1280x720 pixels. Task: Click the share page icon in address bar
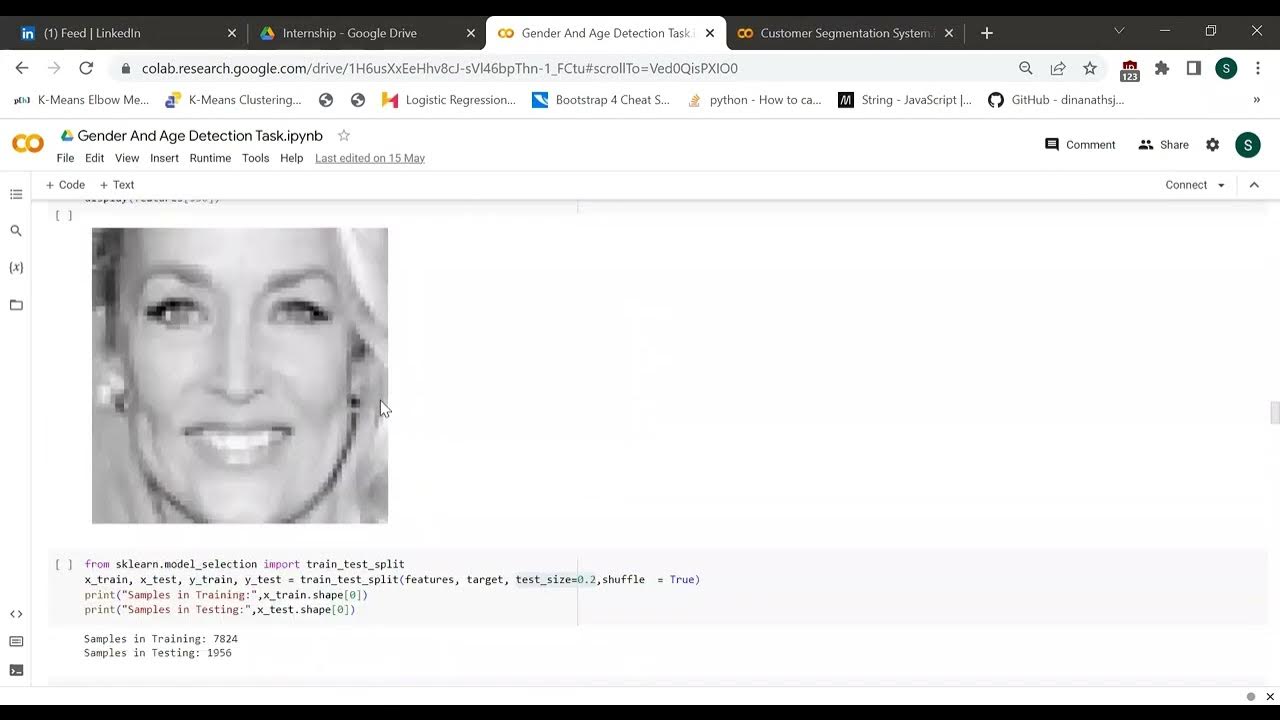[x=1057, y=68]
